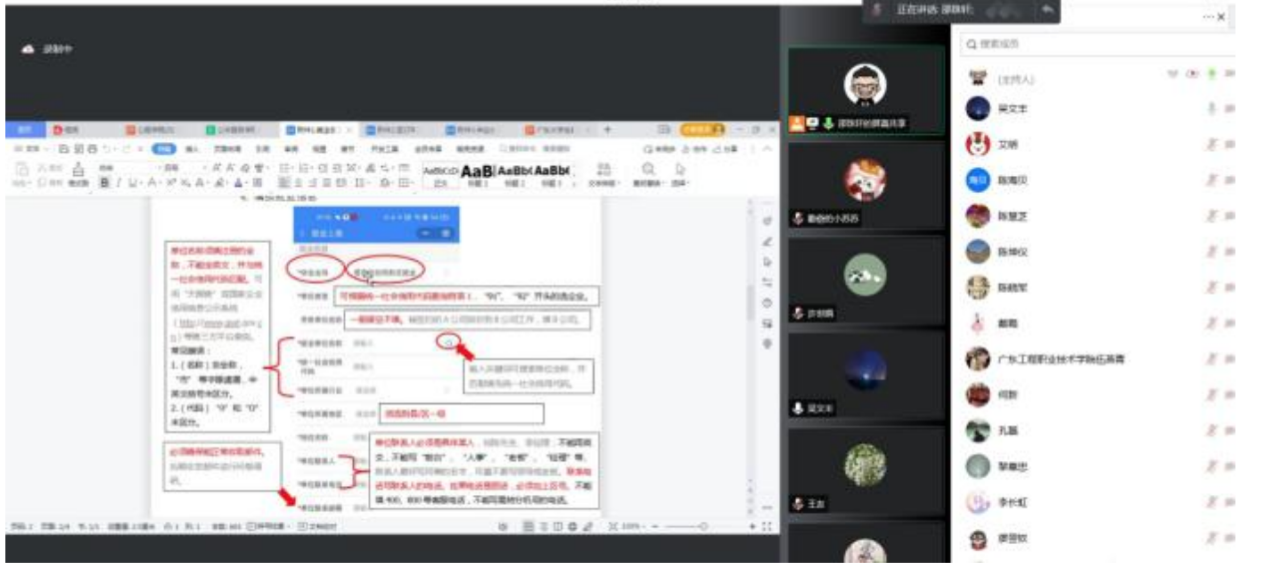The image size is (1280, 570).
Task: Open the new document tab plus button
Action: point(607,130)
